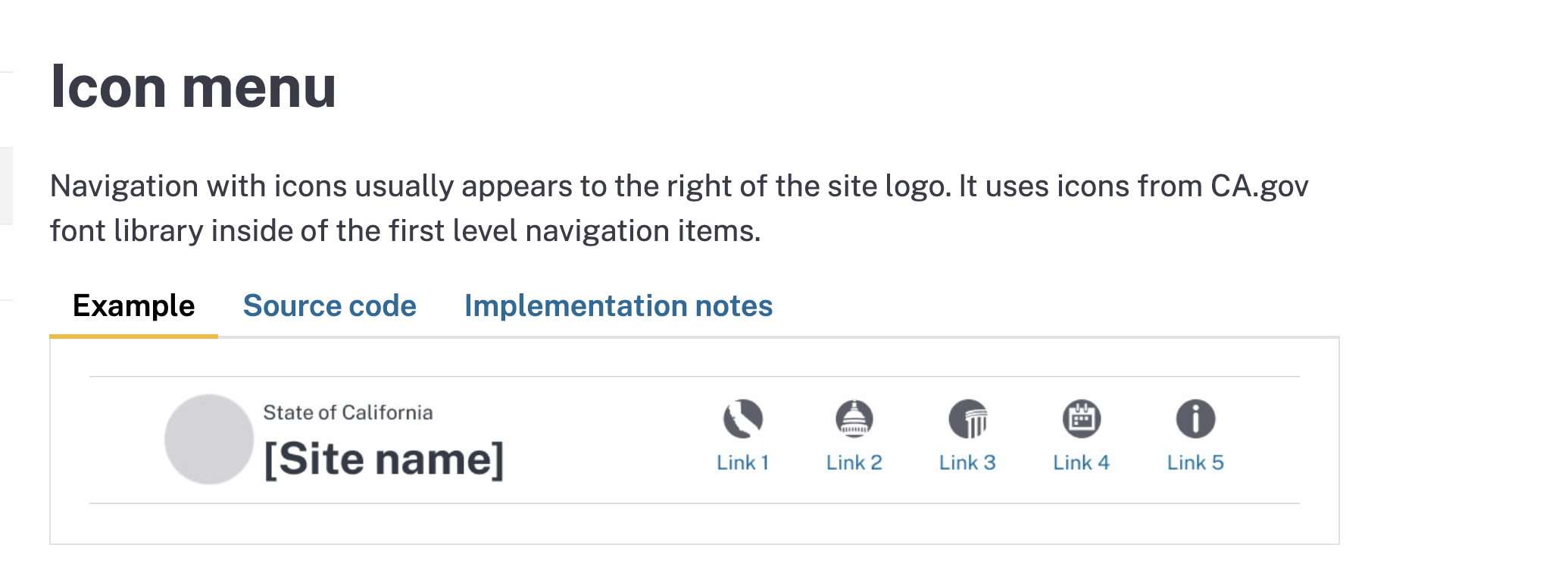Navigate using the Link 5 link

(1195, 462)
